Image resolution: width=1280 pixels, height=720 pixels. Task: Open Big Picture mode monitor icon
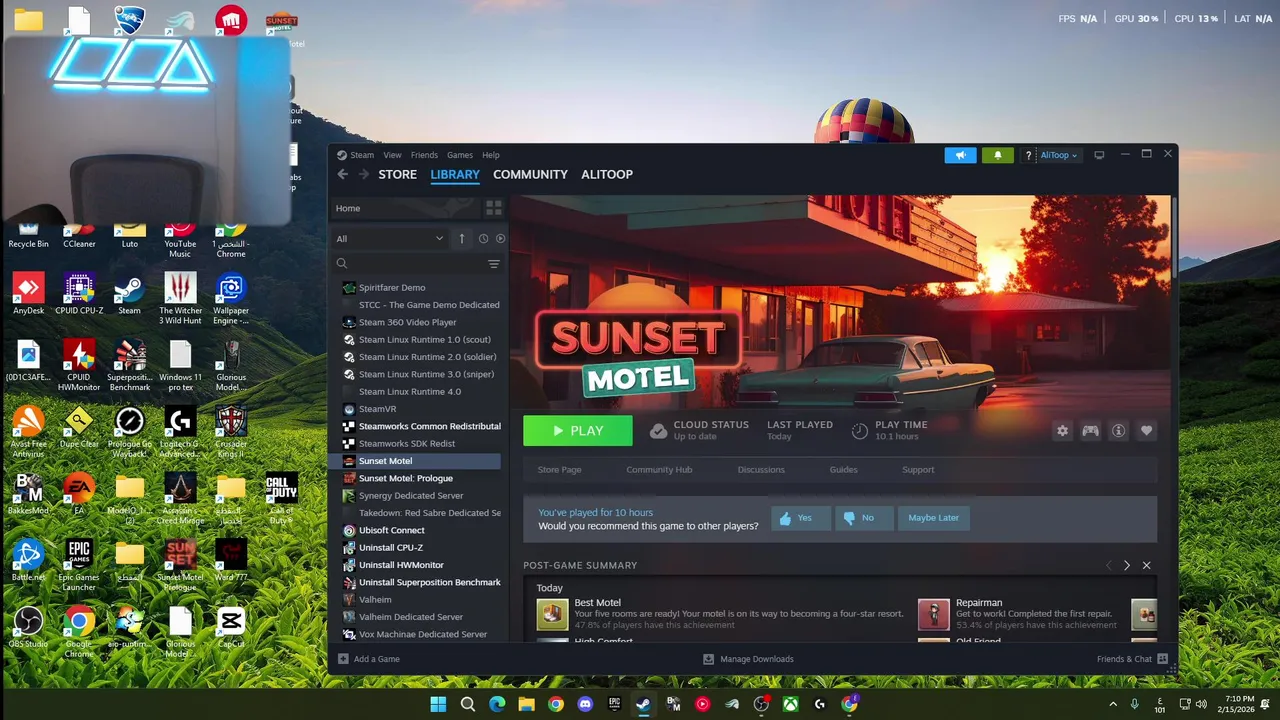[x=1099, y=155]
